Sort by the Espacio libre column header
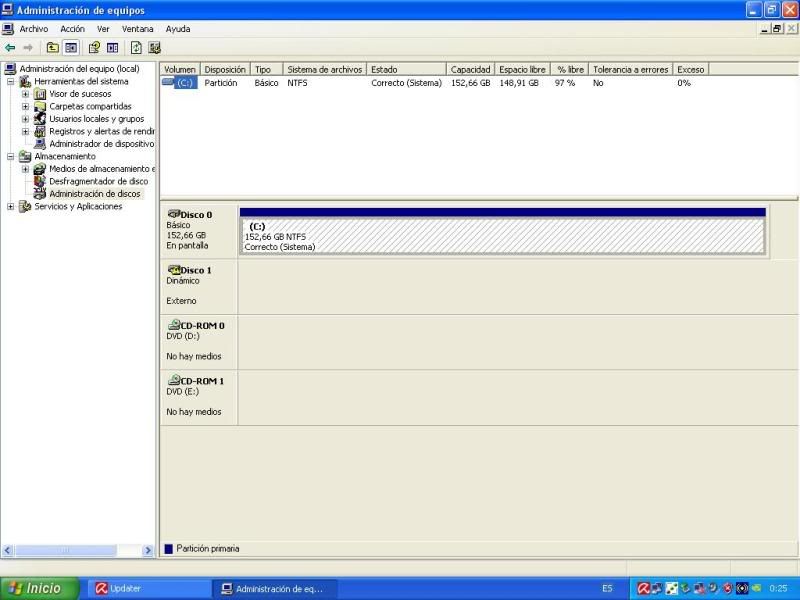800x600 pixels. click(522, 69)
